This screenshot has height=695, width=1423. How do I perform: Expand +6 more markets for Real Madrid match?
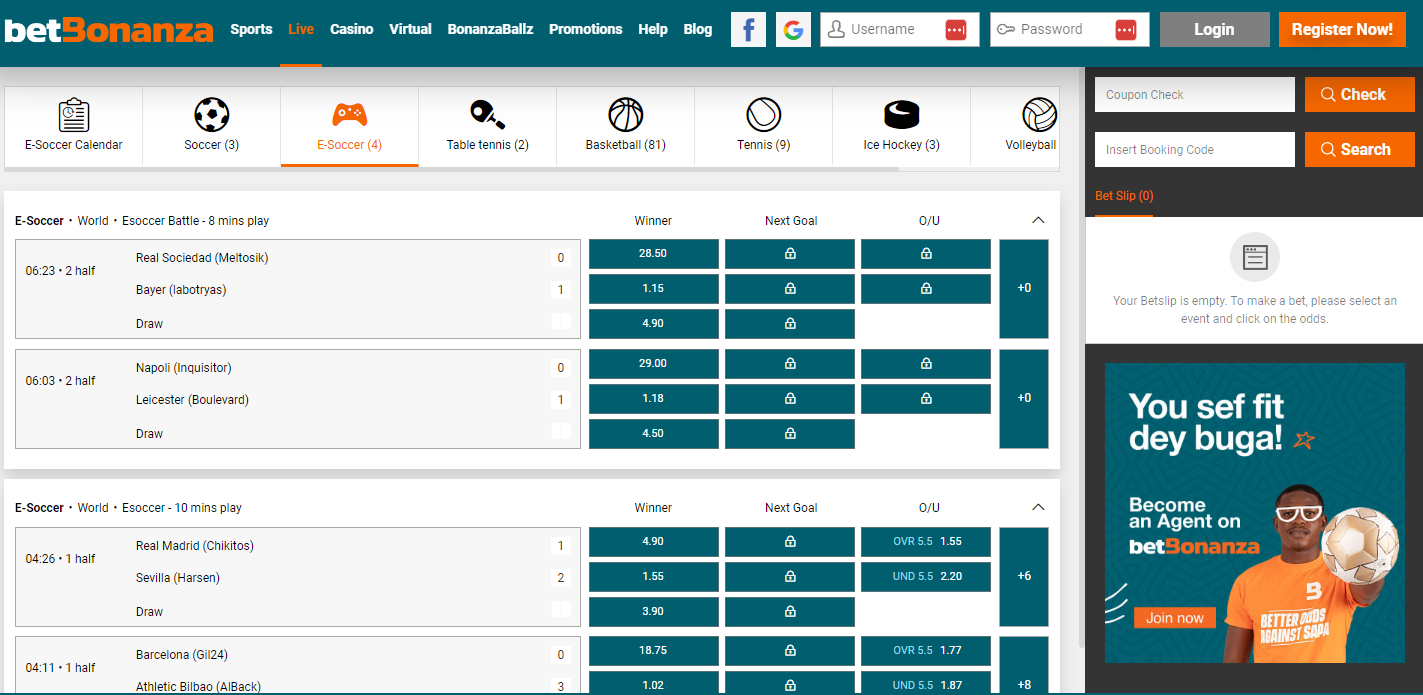pos(1023,576)
